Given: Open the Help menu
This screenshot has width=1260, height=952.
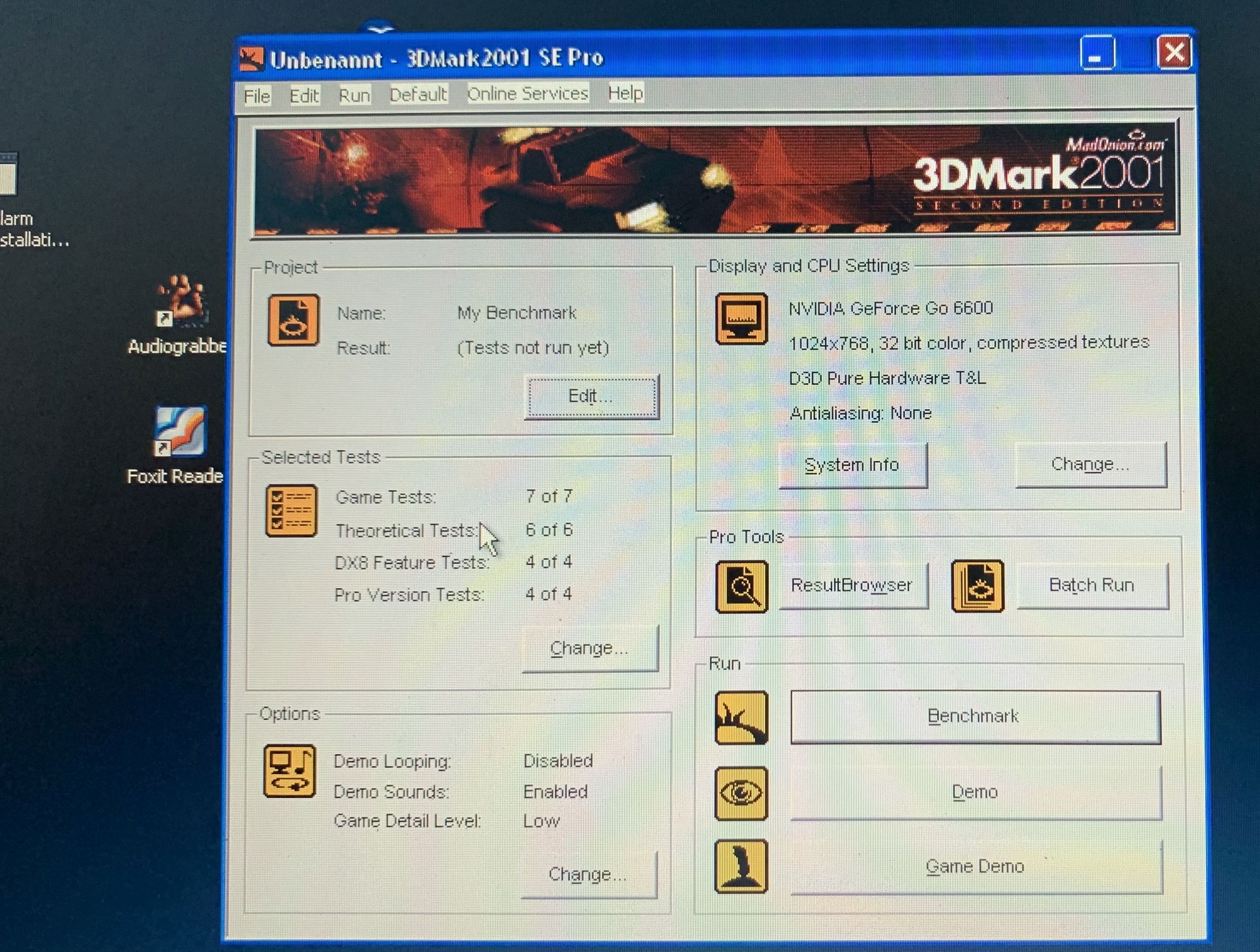Looking at the screenshot, I should click(x=625, y=93).
